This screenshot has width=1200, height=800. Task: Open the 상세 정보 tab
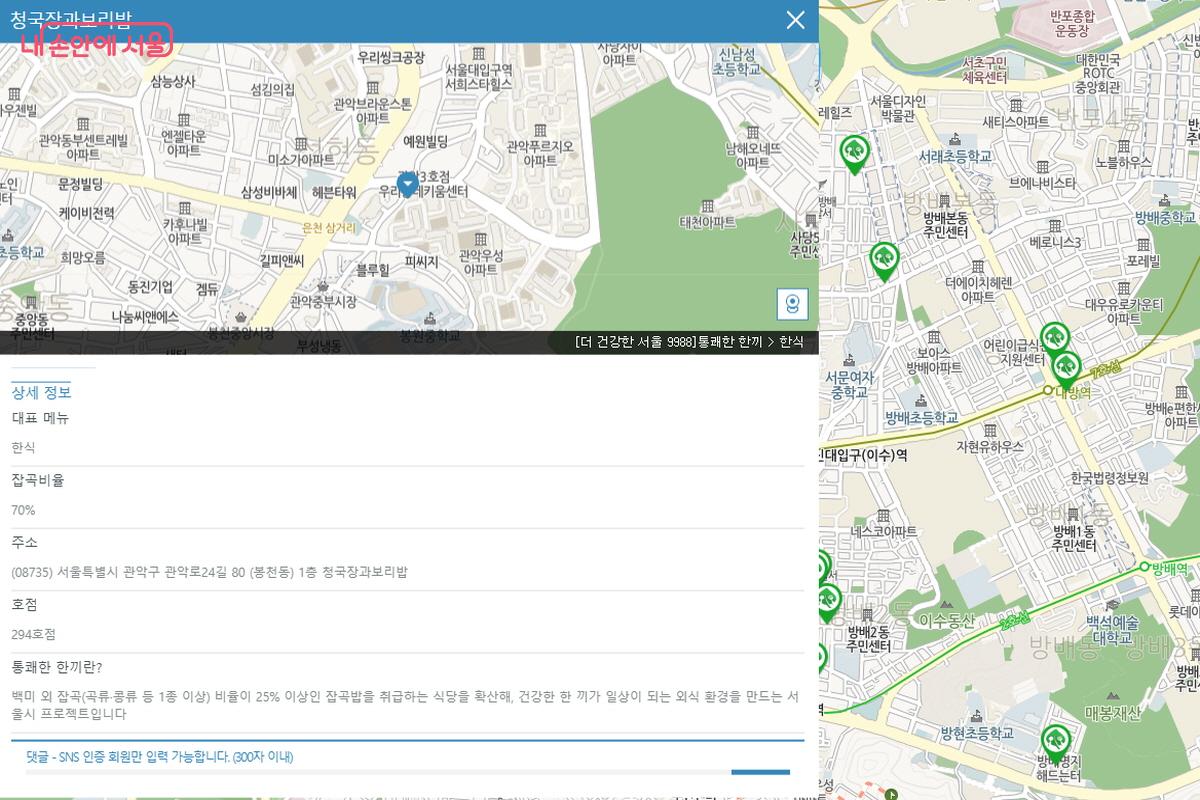coord(41,392)
